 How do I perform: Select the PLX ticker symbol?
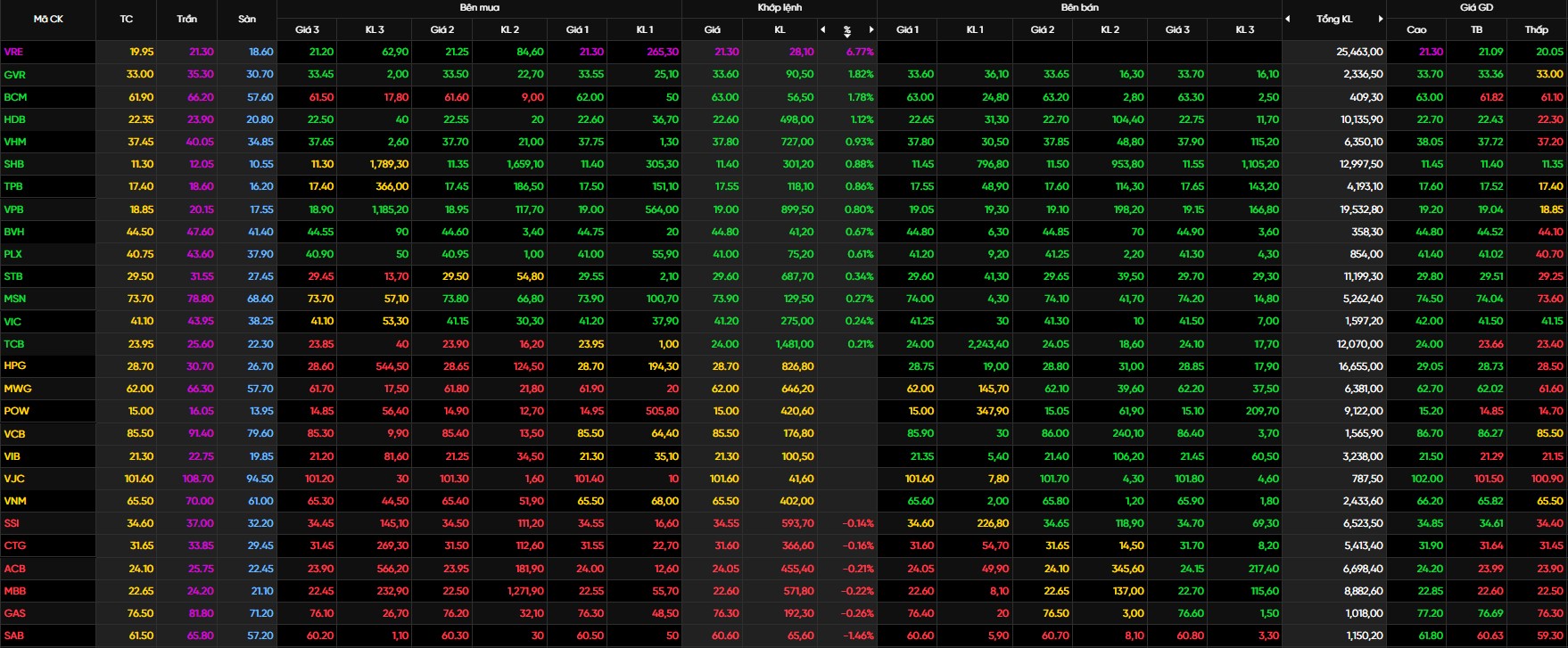pos(13,253)
